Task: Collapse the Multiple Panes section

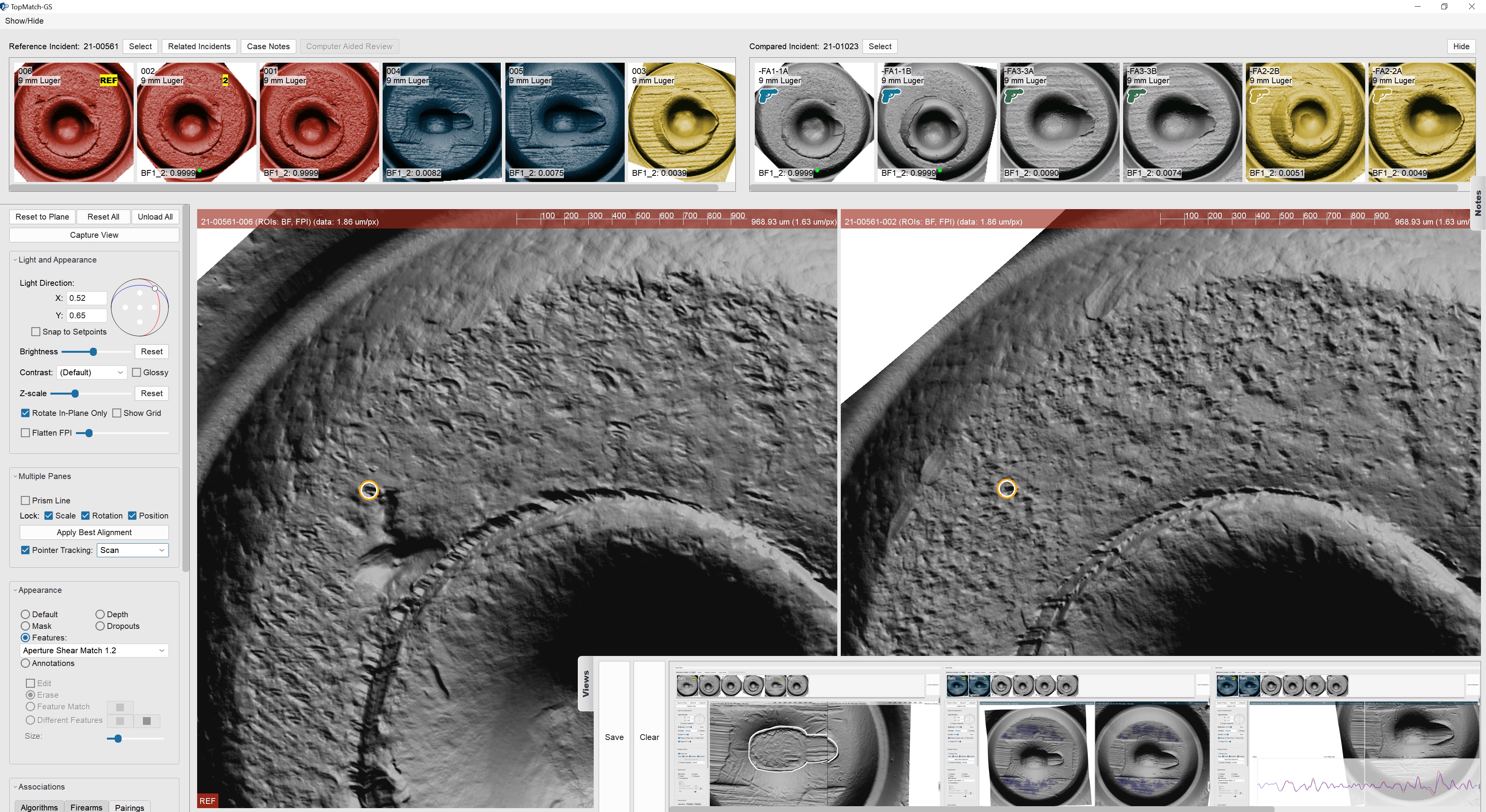Action: point(15,476)
